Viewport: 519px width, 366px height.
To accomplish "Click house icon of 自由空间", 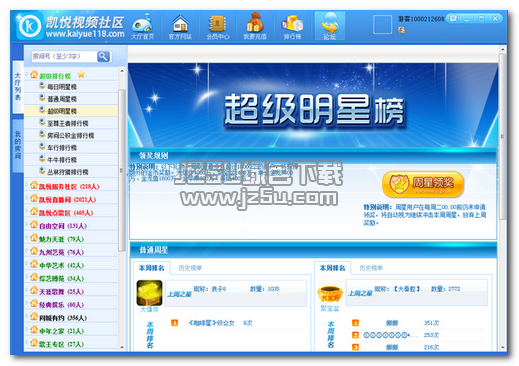I will coord(34,225).
